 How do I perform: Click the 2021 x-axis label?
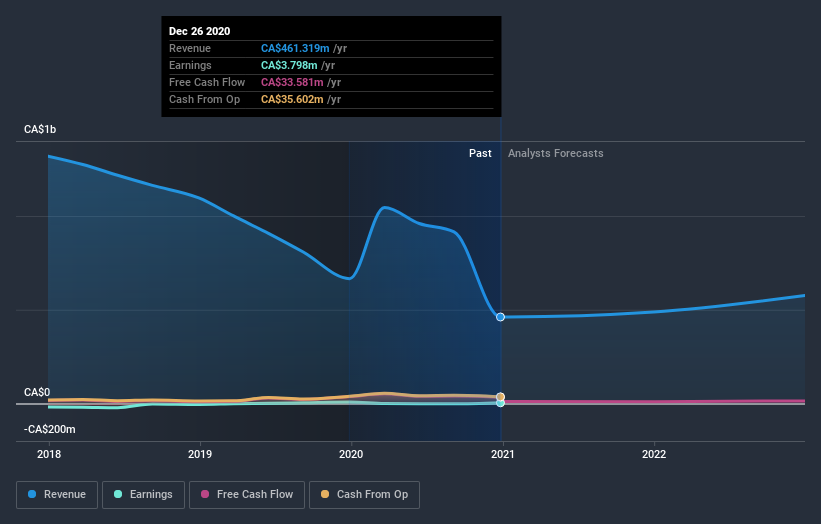(x=503, y=454)
